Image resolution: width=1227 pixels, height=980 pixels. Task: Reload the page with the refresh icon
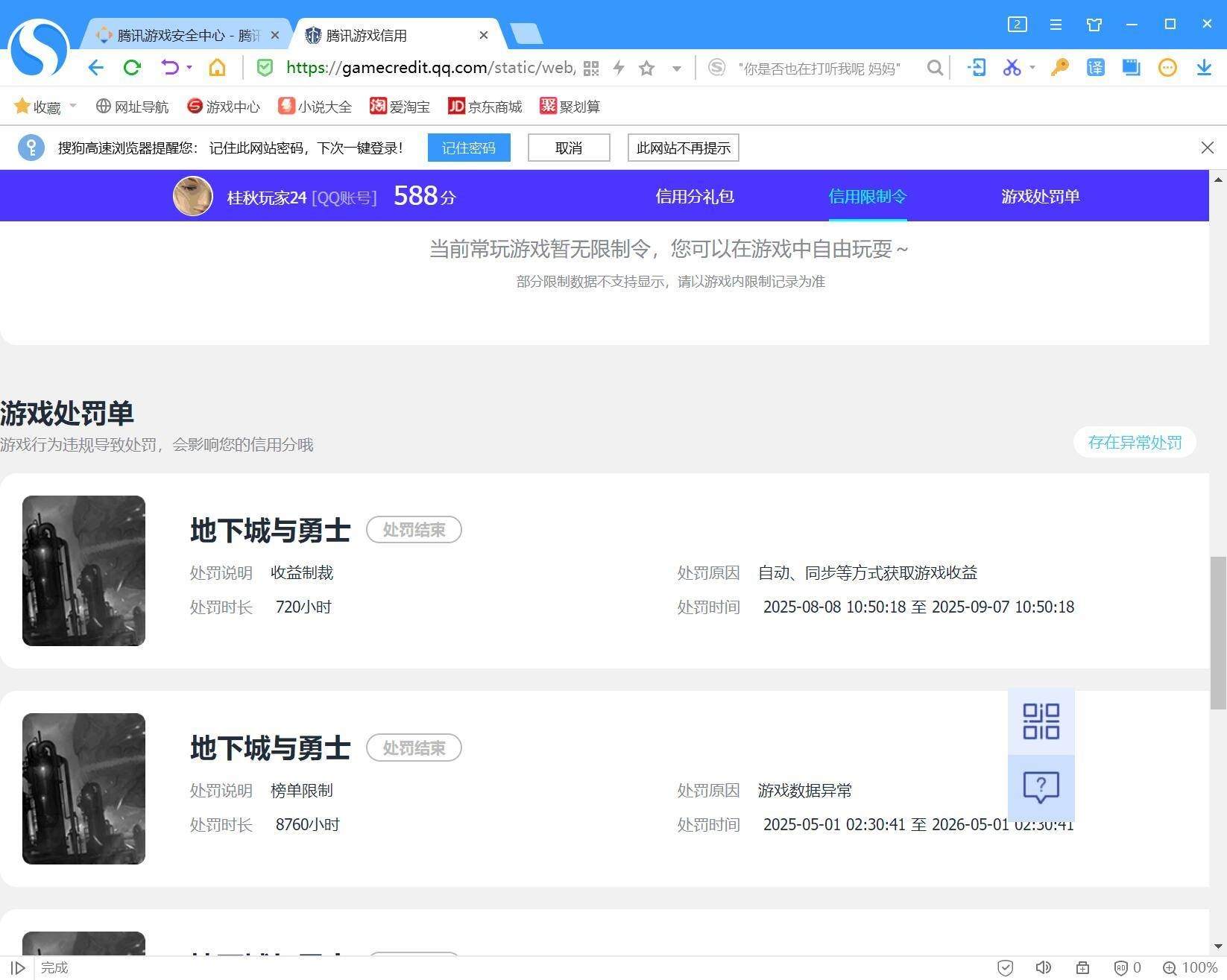click(133, 68)
